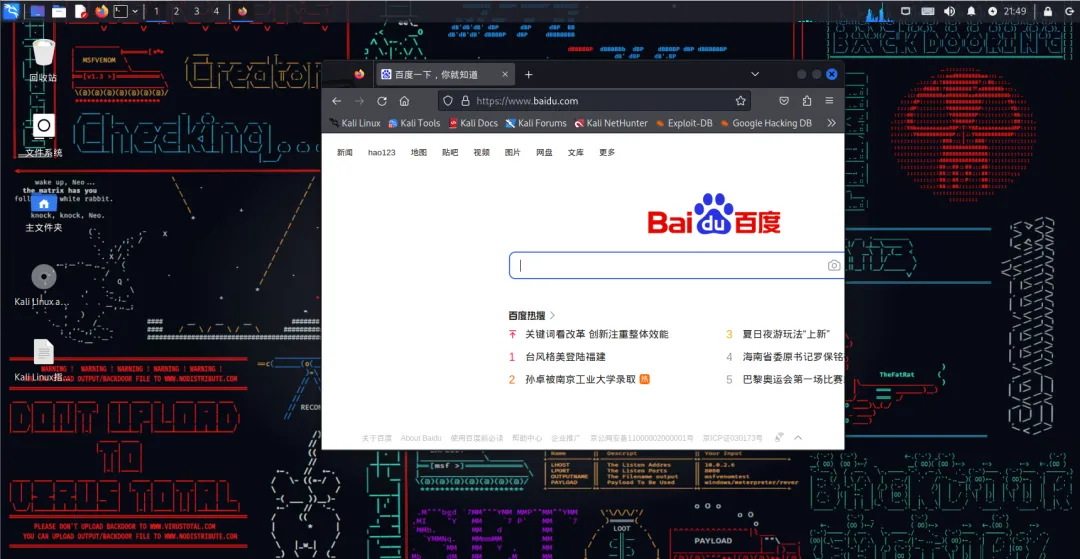
Task: Open a new Firefox tab
Action: tap(528, 74)
